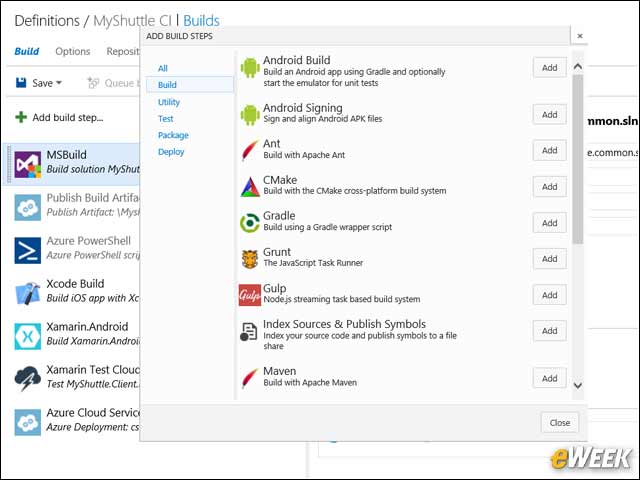Click the Ant feather icon

tap(250, 150)
